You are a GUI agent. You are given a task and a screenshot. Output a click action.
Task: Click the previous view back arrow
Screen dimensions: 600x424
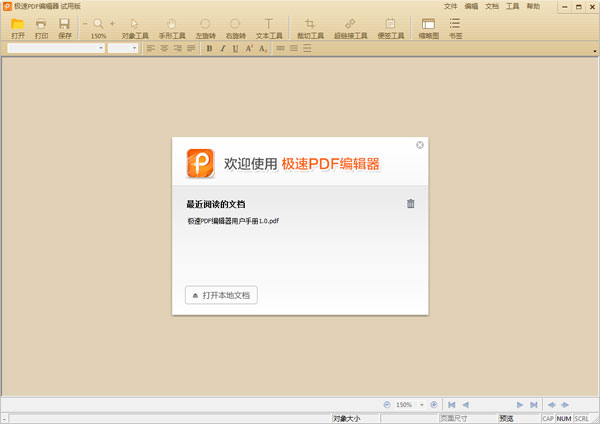pyautogui.click(x=551, y=404)
